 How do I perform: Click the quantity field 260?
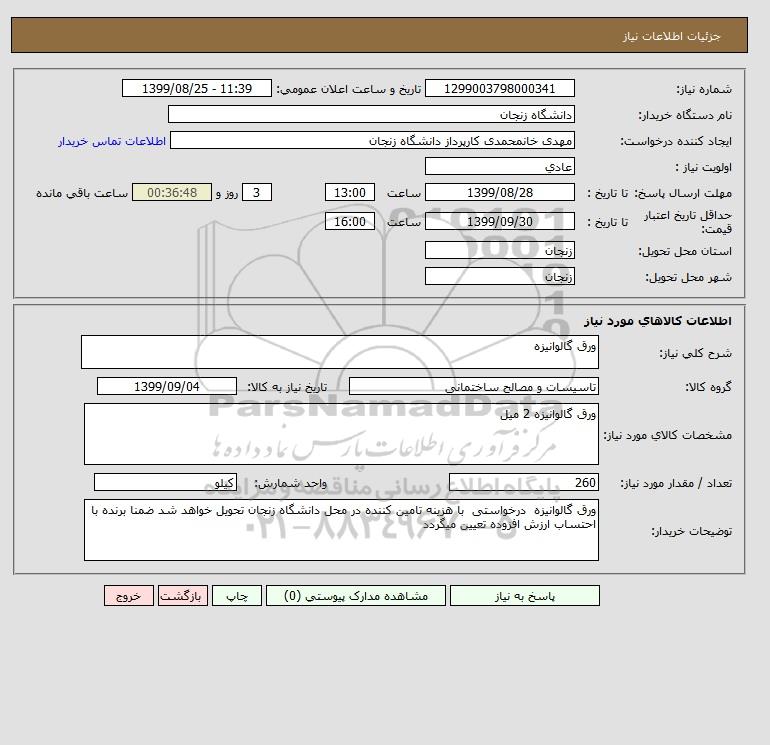(524, 483)
